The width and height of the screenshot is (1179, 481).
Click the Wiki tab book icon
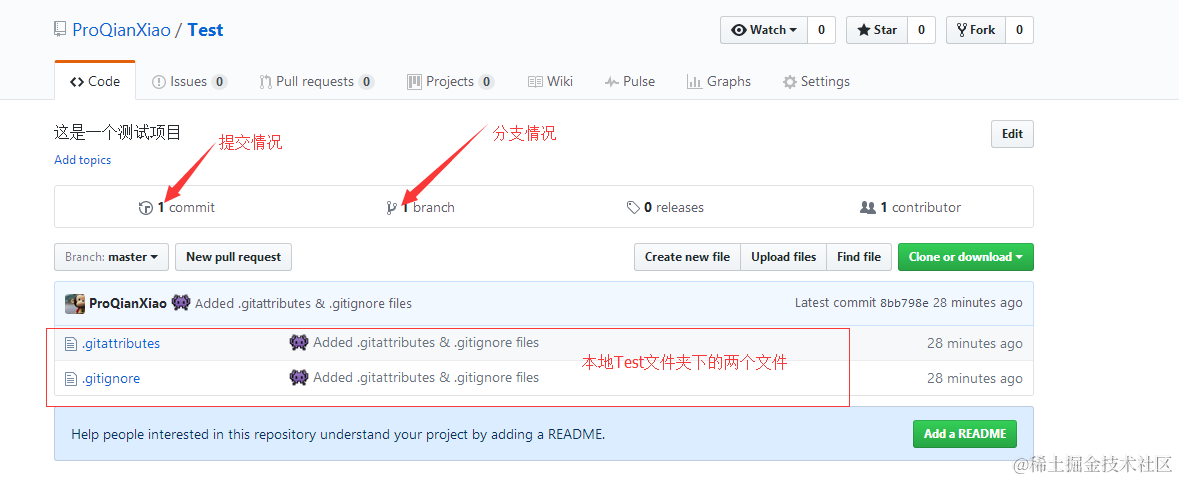point(535,82)
